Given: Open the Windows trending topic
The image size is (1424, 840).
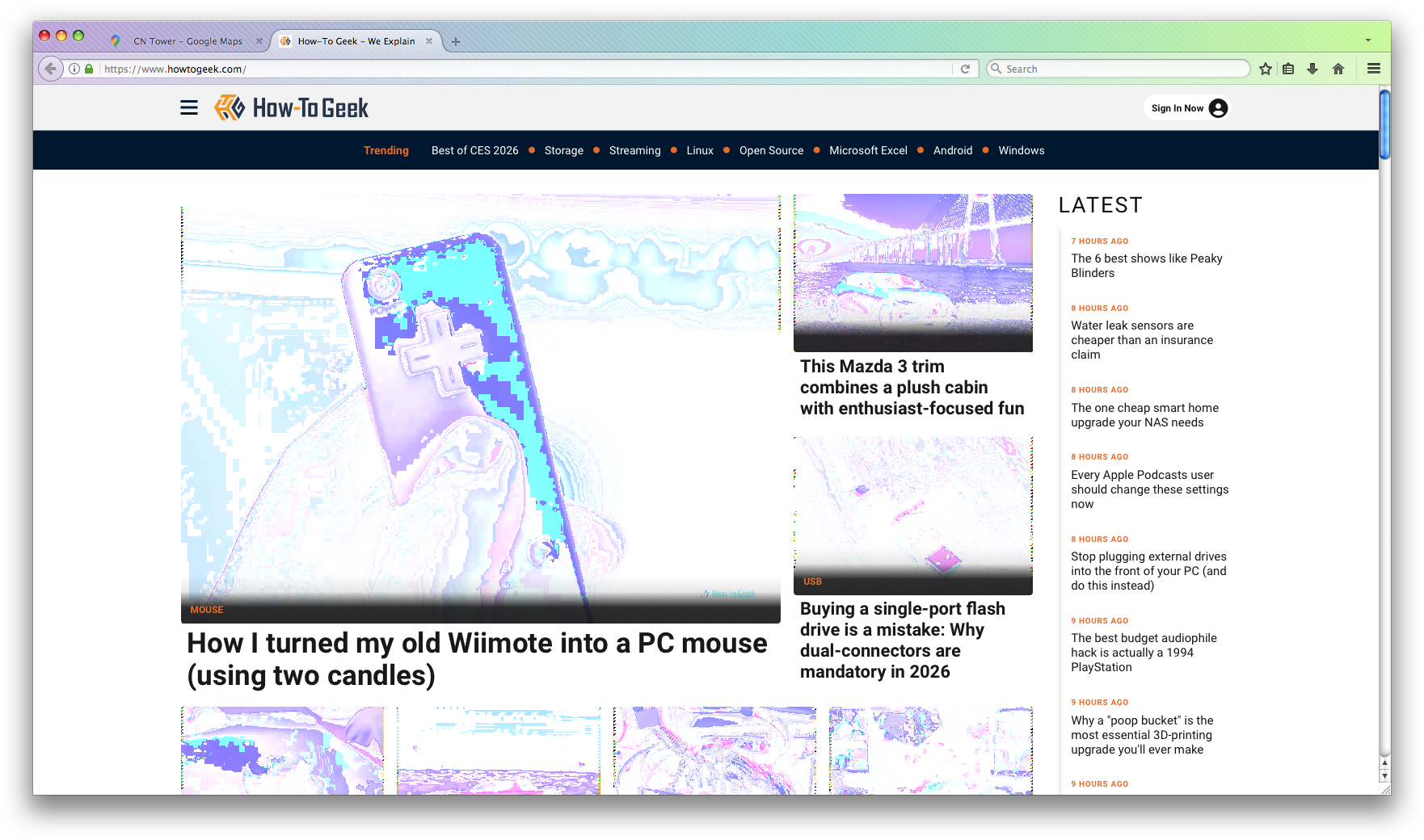Looking at the screenshot, I should pos(1022,150).
